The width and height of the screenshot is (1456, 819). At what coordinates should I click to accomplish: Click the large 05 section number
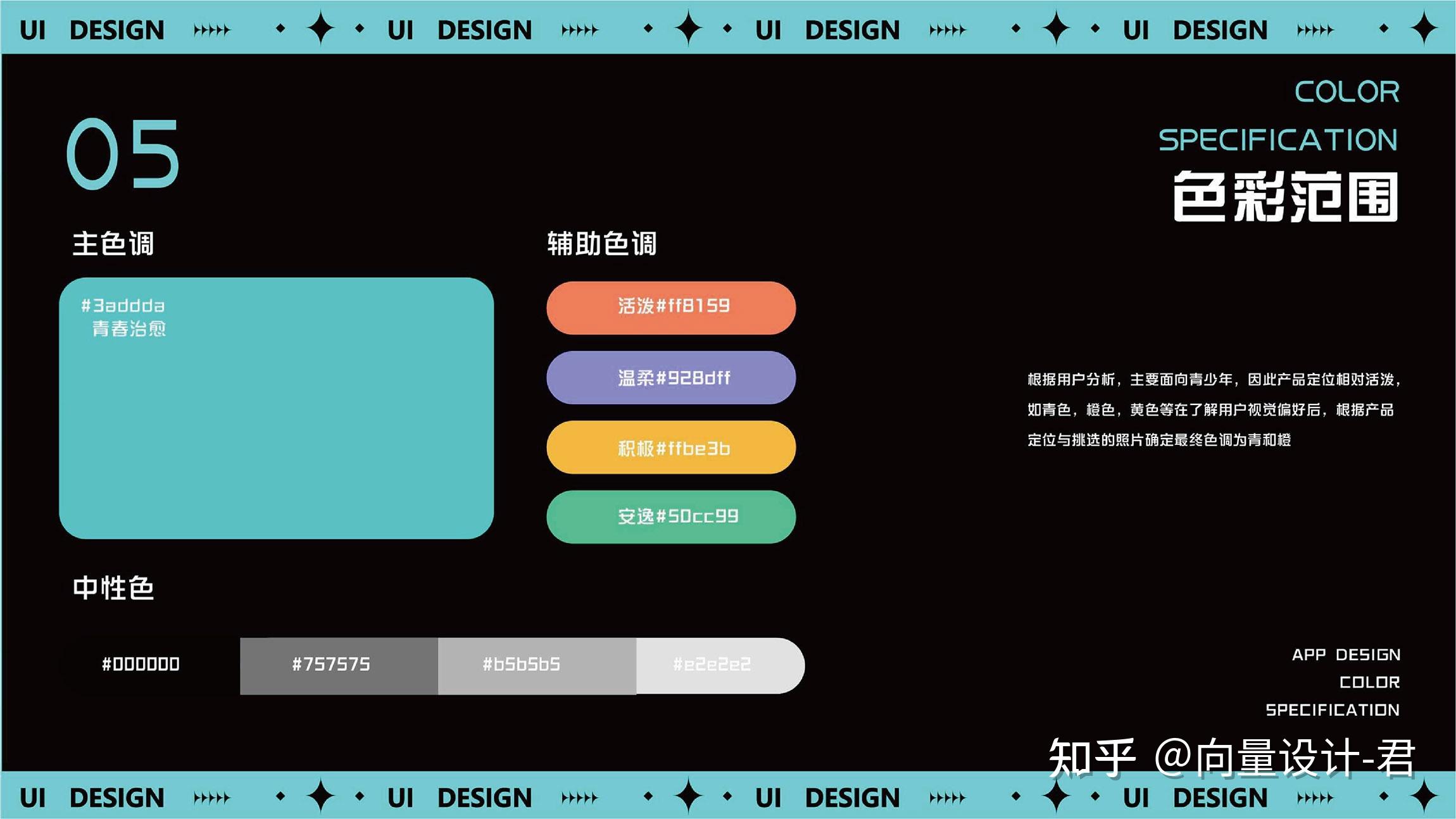tap(123, 154)
